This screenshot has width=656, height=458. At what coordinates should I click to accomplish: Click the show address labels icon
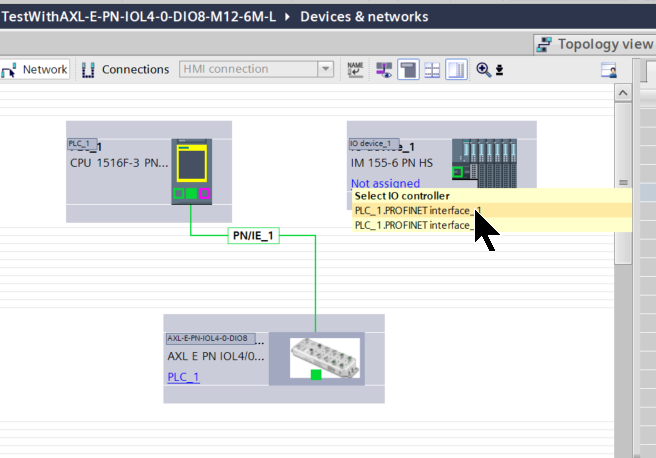click(x=384, y=70)
